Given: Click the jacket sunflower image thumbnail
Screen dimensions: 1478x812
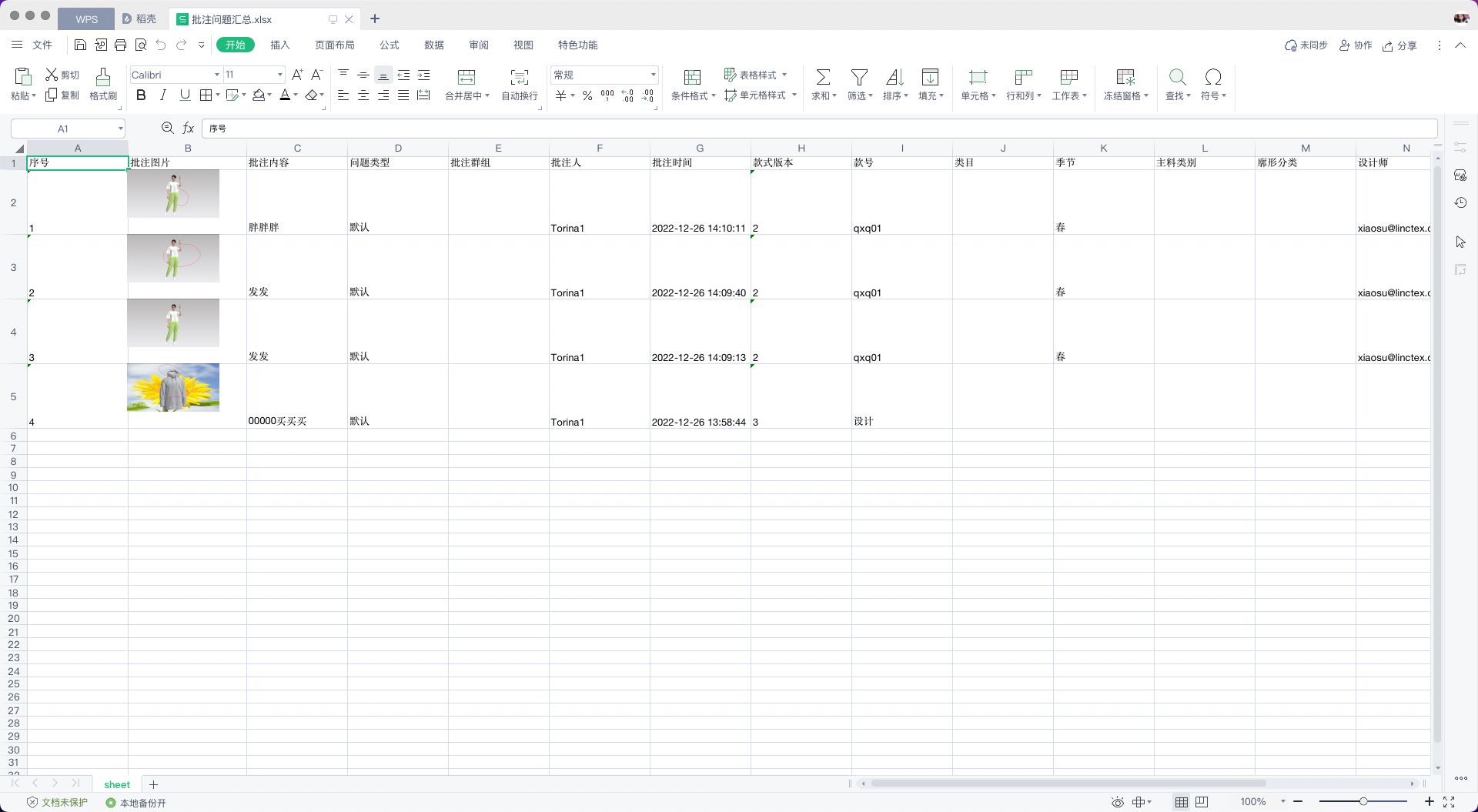Looking at the screenshot, I should click(173, 388).
